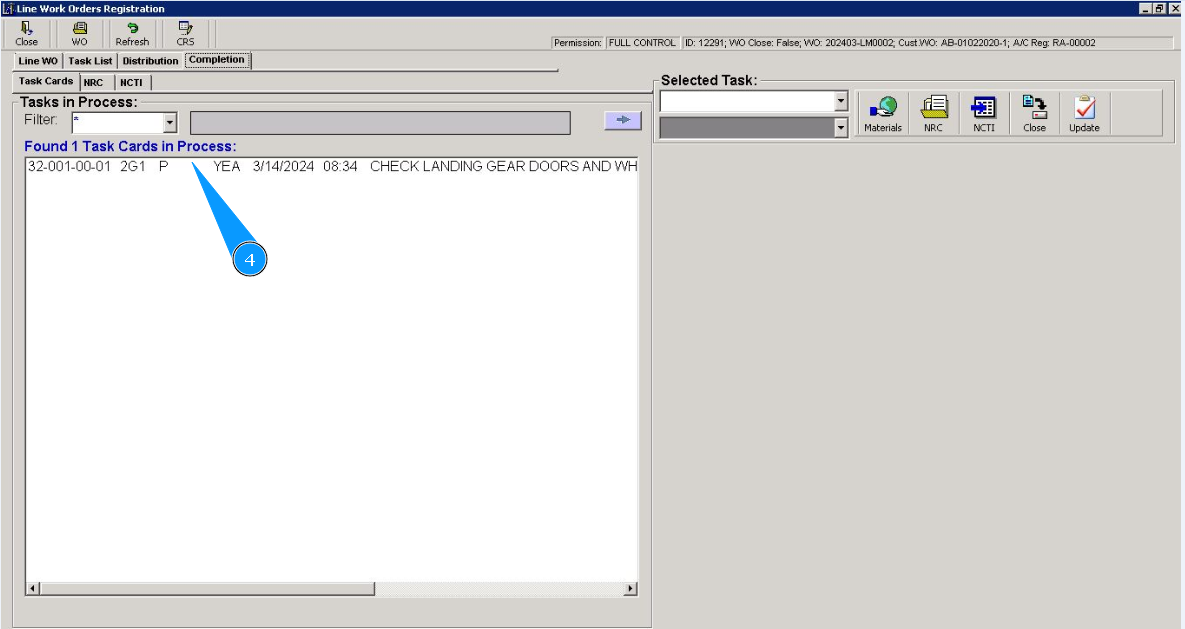The width and height of the screenshot is (1185, 629).
Task: Click the Refresh toolbar icon
Action: [x=132, y=34]
